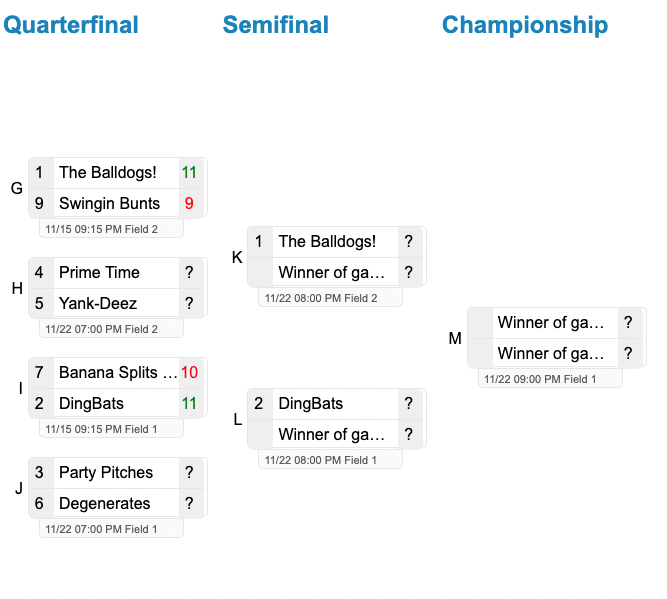Click seed number 7 beside Banana Splits
The height and width of the screenshot is (599, 667).
pos(39,373)
